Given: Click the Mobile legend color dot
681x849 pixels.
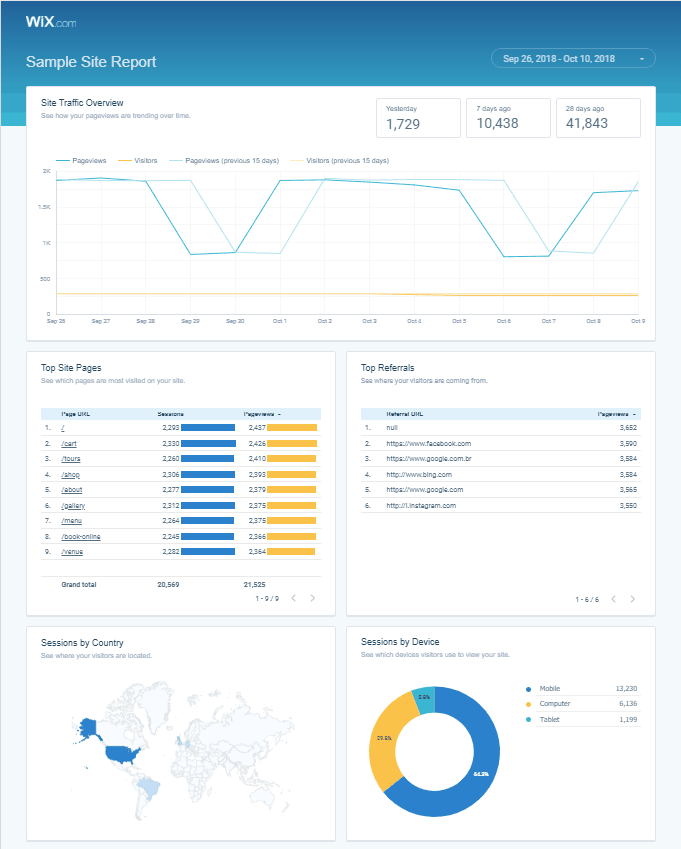Looking at the screenshot, I should [528, 689].
